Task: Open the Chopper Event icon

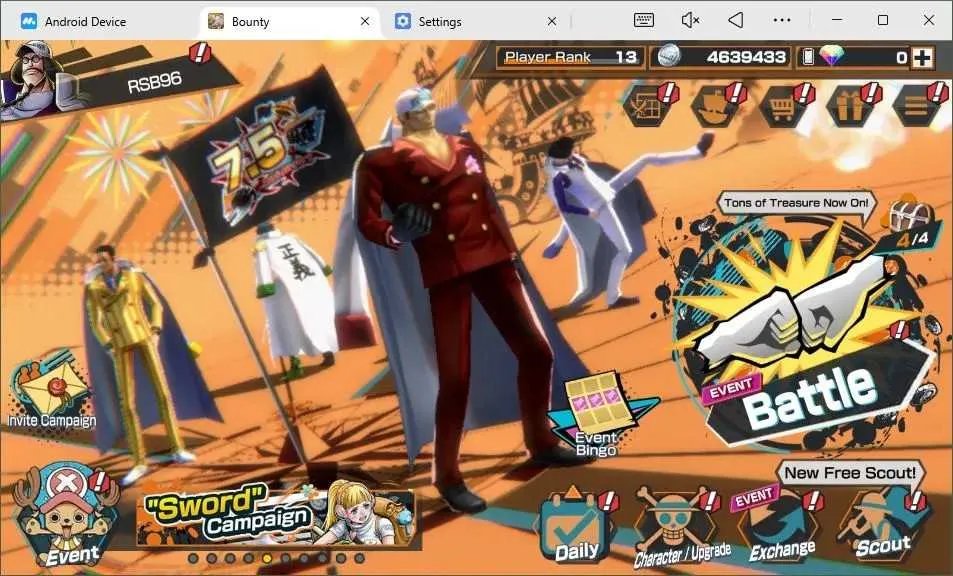Action: click(67, 516)
